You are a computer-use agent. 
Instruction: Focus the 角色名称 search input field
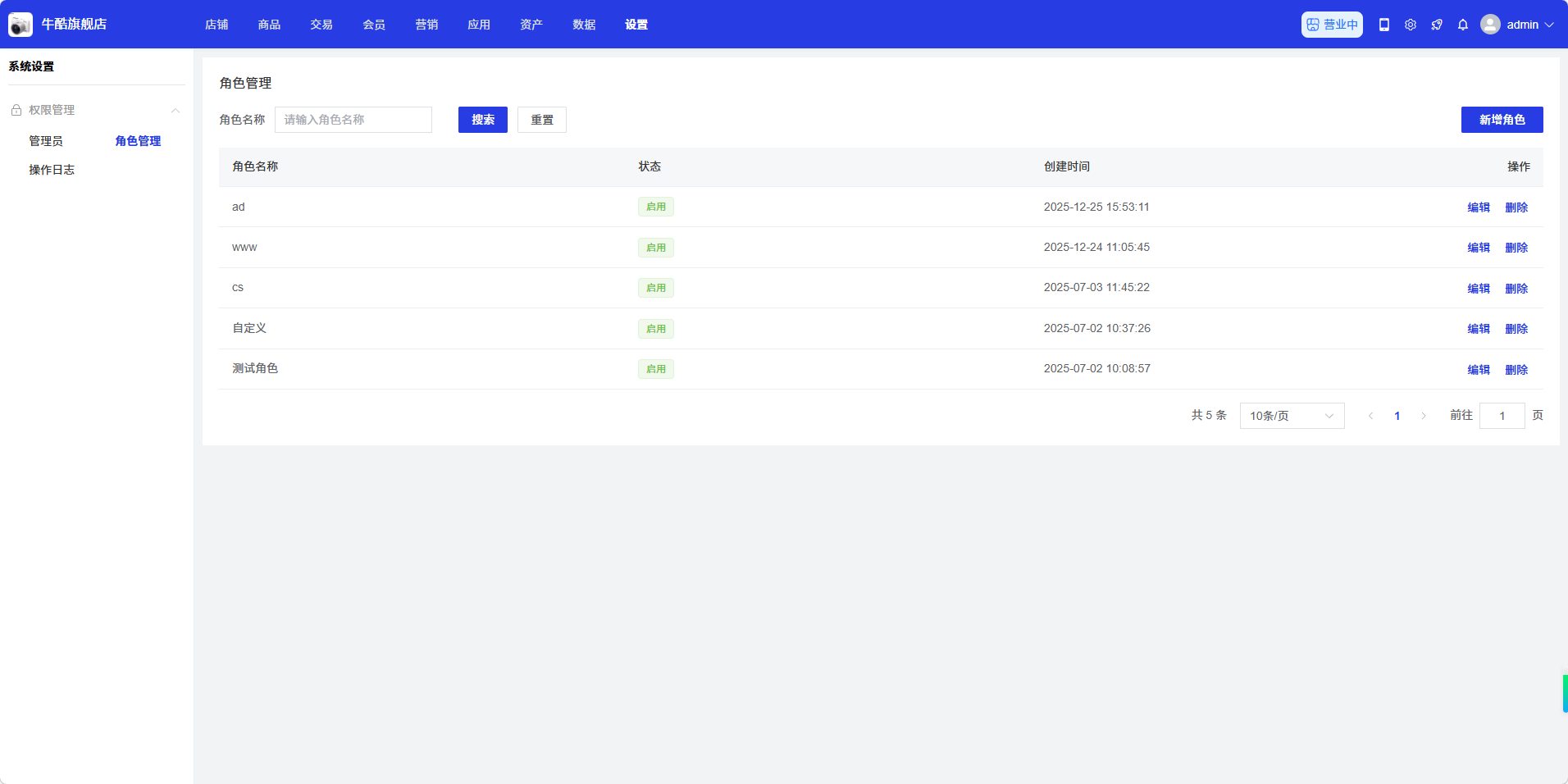coord(353,120)
